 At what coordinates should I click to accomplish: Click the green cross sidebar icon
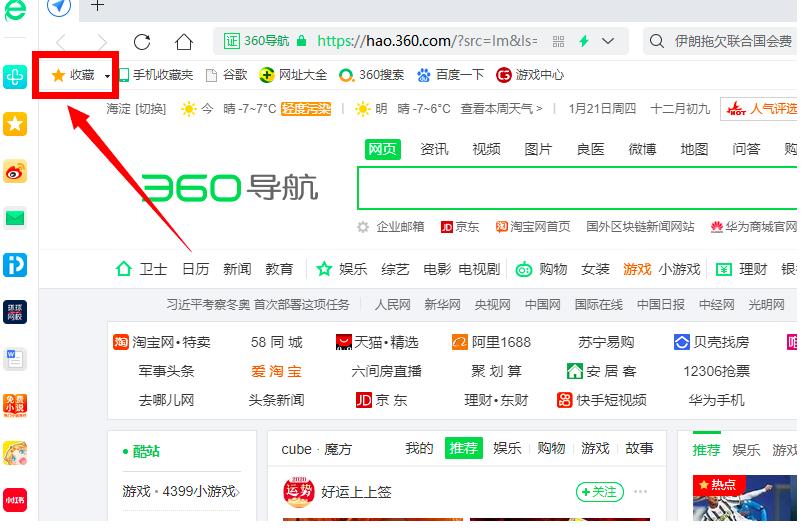(15, 77)
